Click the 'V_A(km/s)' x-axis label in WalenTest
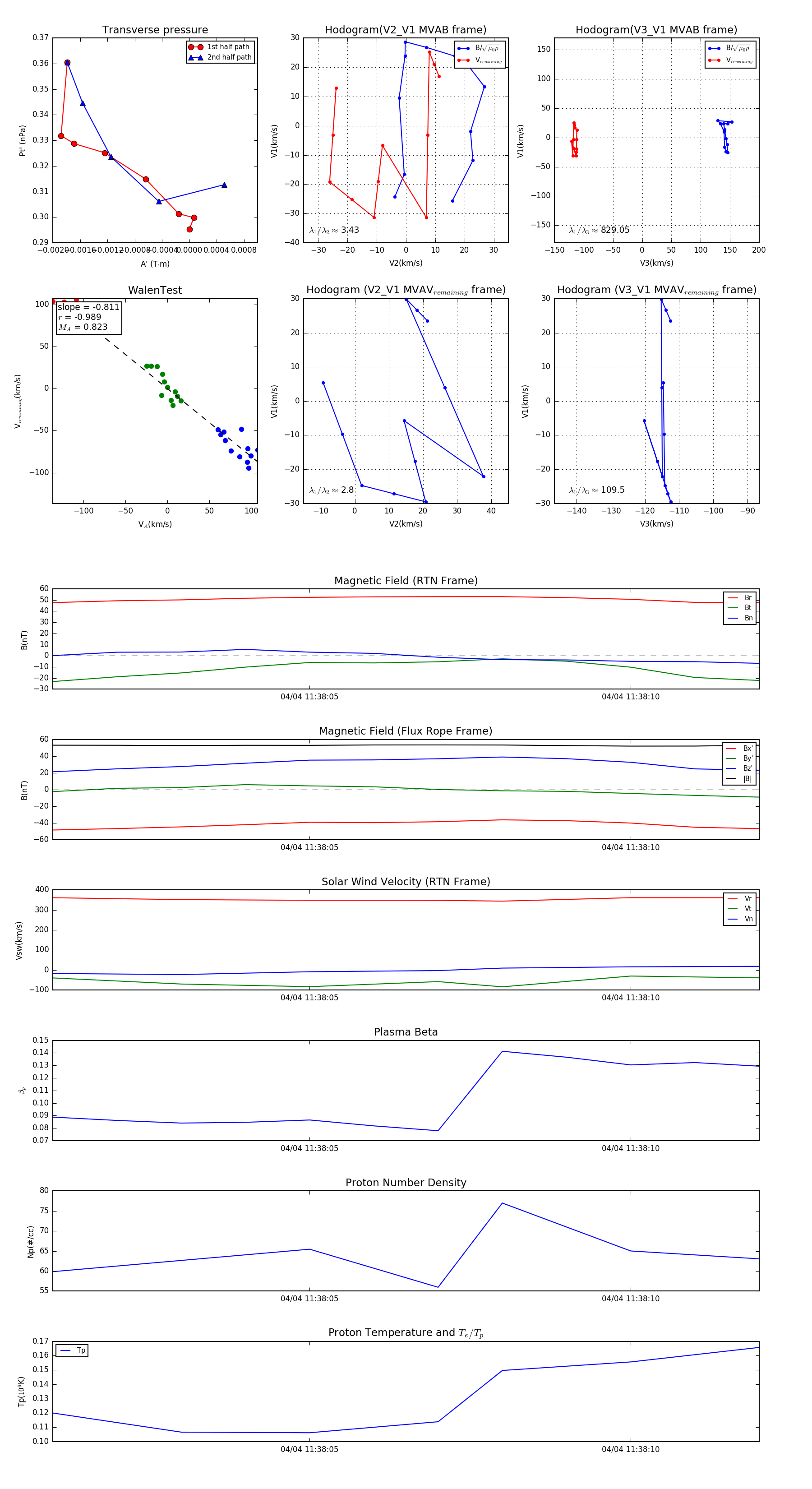This screenshot has width=812, height=1489. click(155, 524)
